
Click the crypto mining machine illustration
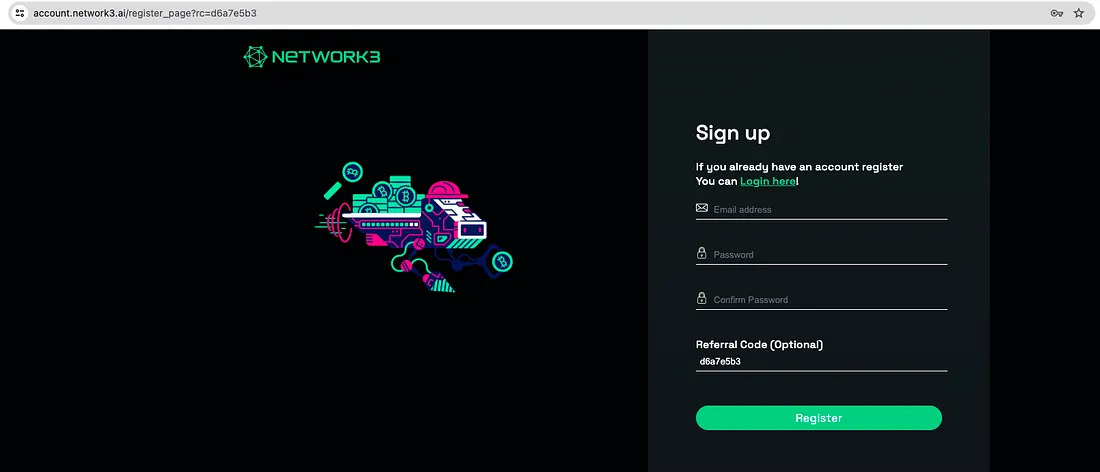coord(414,227)
